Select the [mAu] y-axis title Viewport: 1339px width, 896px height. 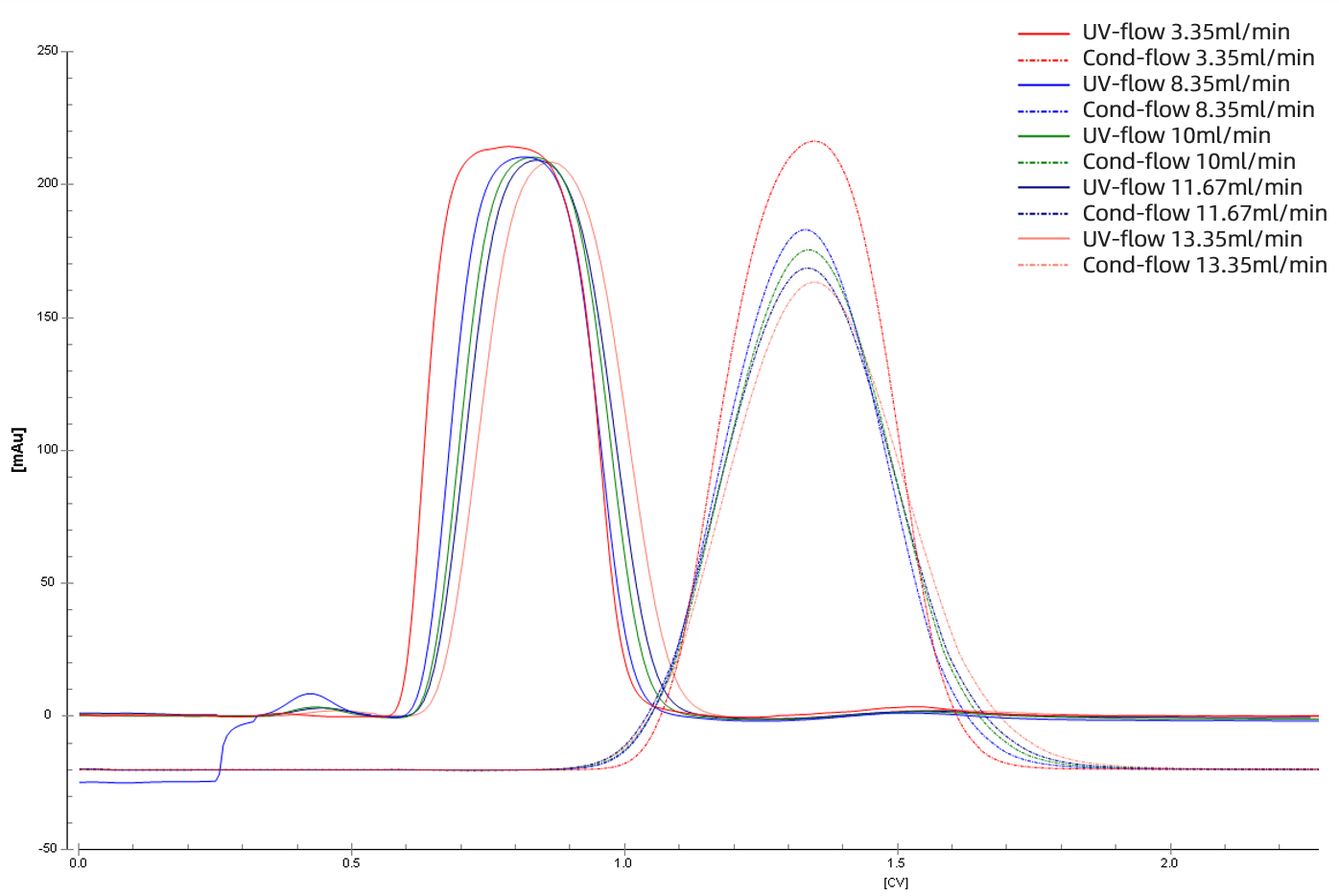pos(17,450)
